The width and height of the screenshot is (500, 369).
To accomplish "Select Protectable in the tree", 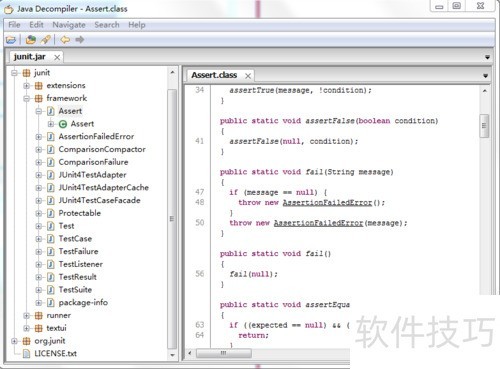I will [x=80, y=213].
